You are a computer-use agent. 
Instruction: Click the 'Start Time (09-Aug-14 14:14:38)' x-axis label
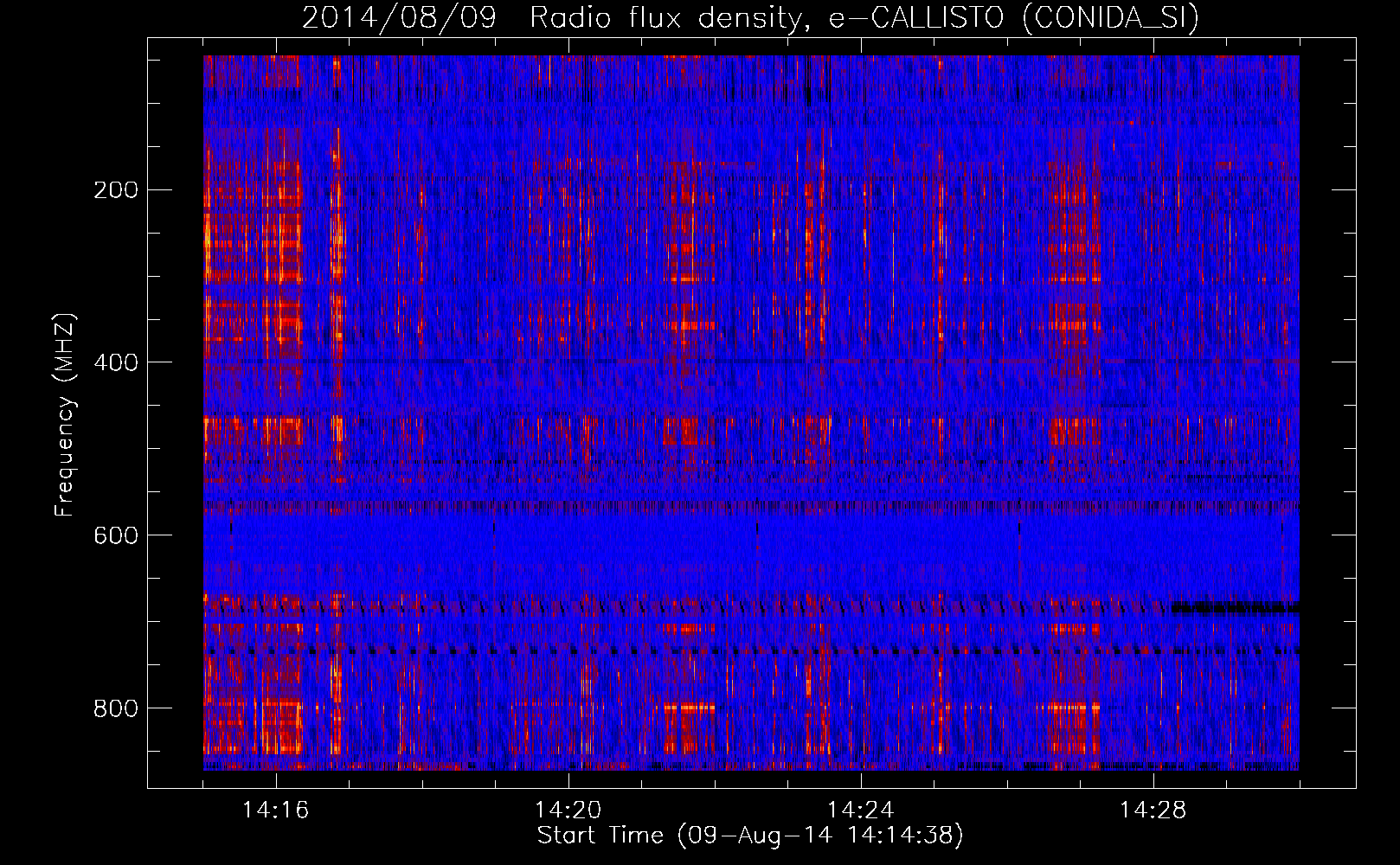[750, 836]
